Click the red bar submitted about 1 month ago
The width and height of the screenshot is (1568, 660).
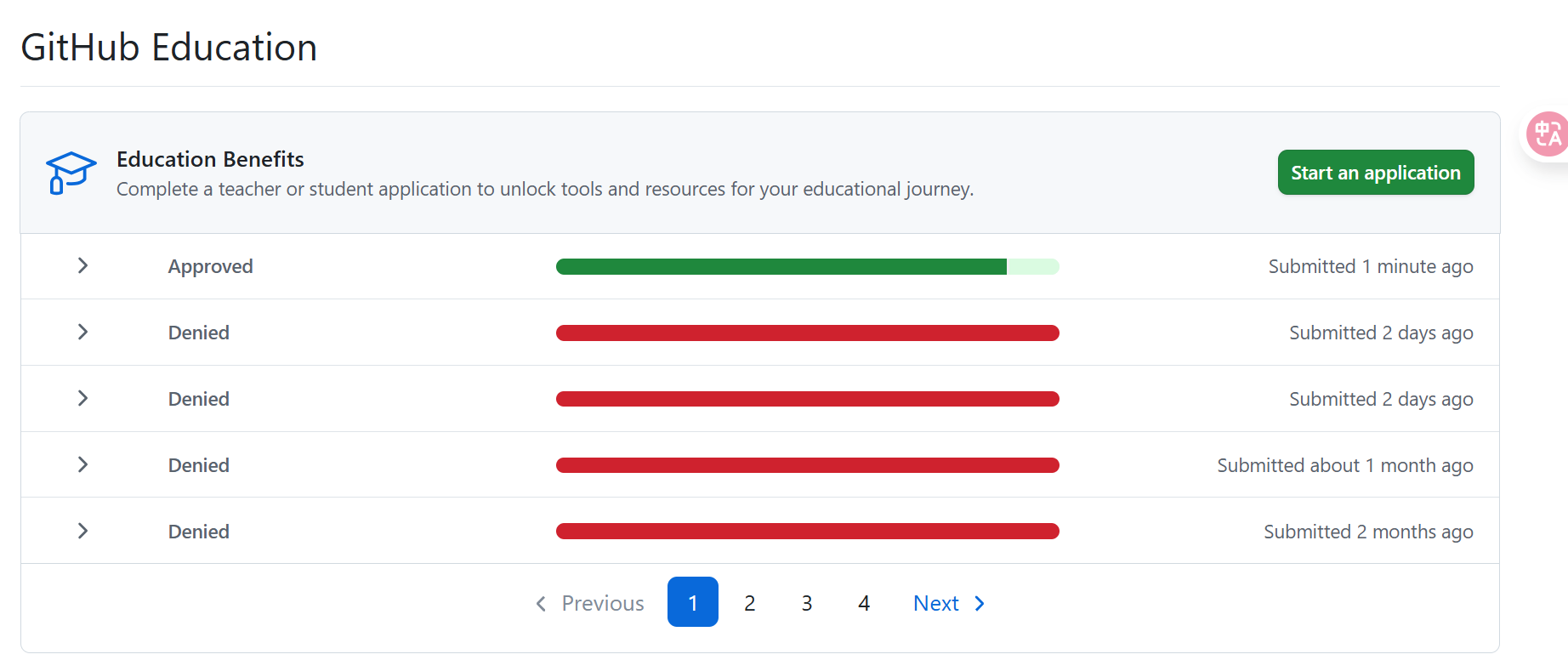[x=807, y=465]
